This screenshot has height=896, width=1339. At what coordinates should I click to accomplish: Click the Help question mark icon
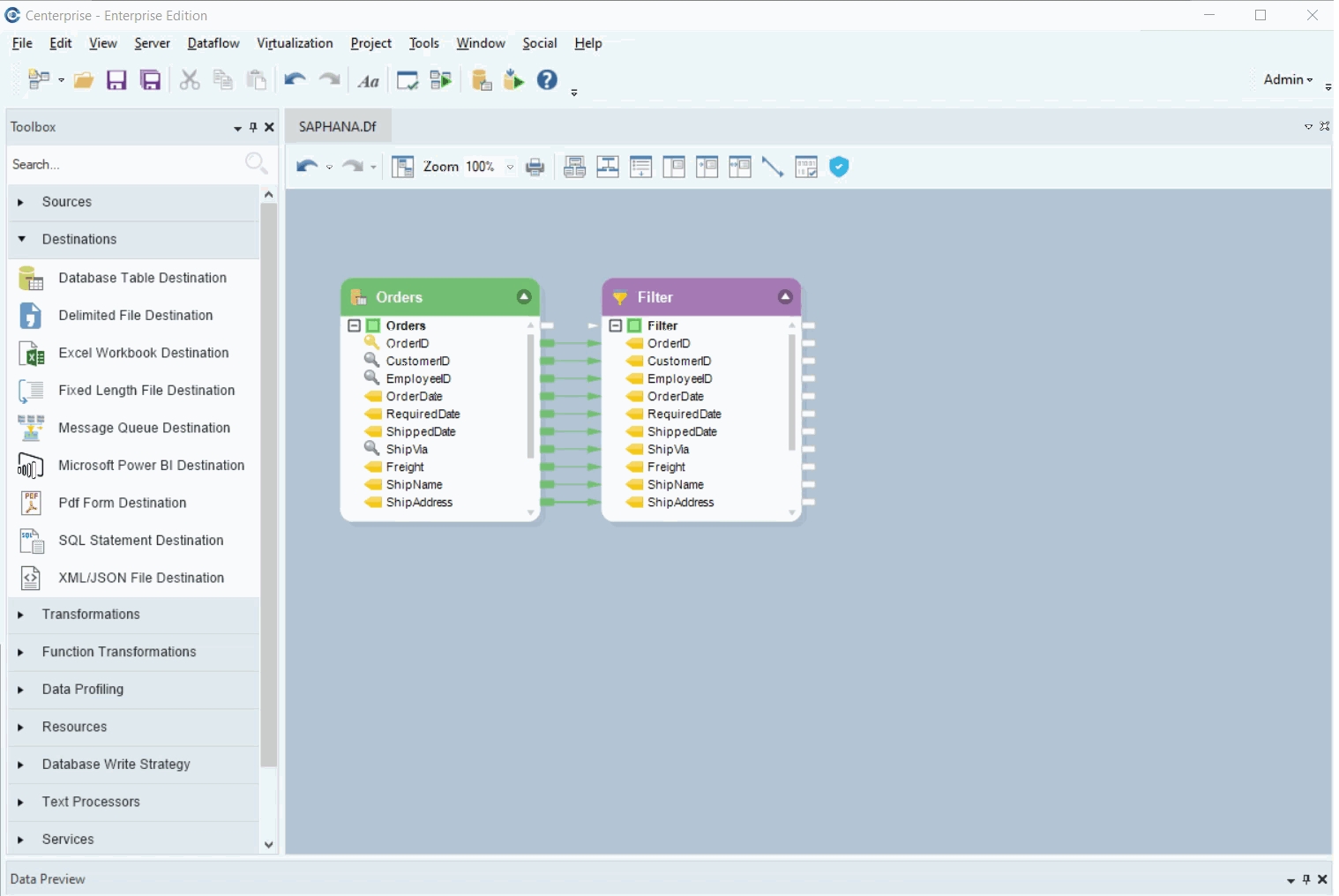click(x=547, y=80)
